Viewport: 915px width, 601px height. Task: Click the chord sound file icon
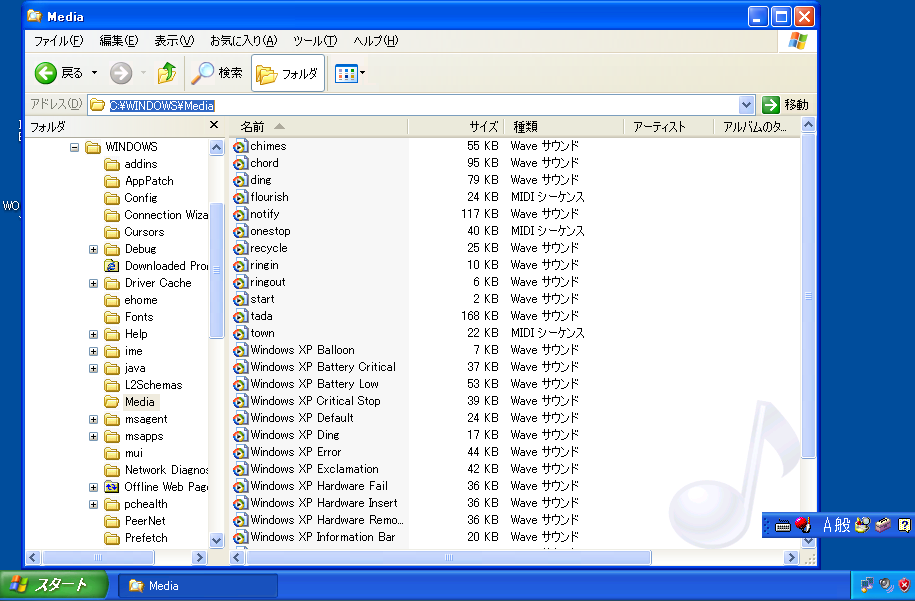(x=240, y=163)
